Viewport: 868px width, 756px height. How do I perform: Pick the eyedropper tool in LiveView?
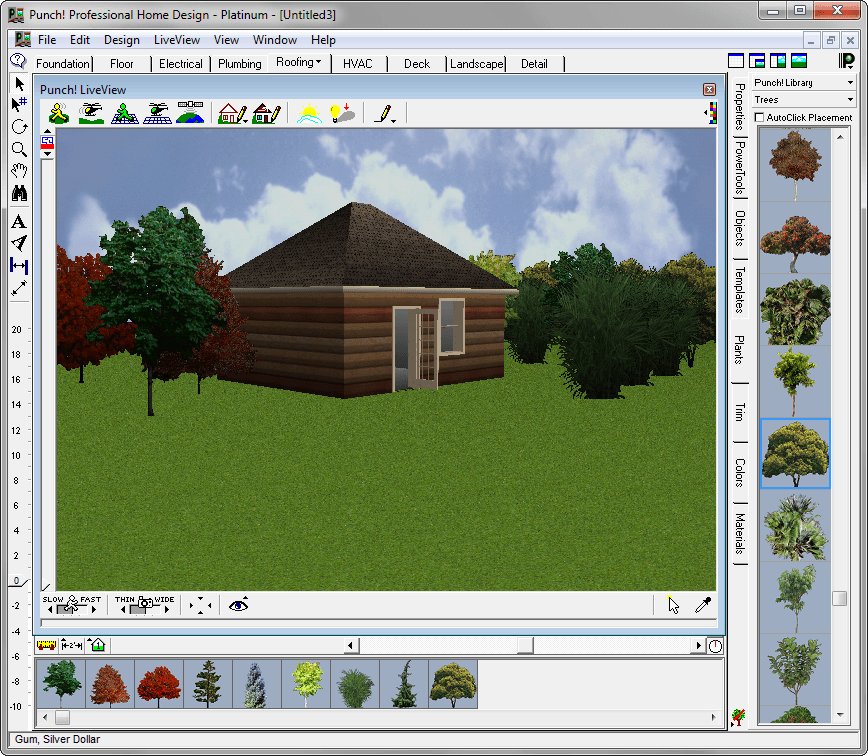(703, 605)
